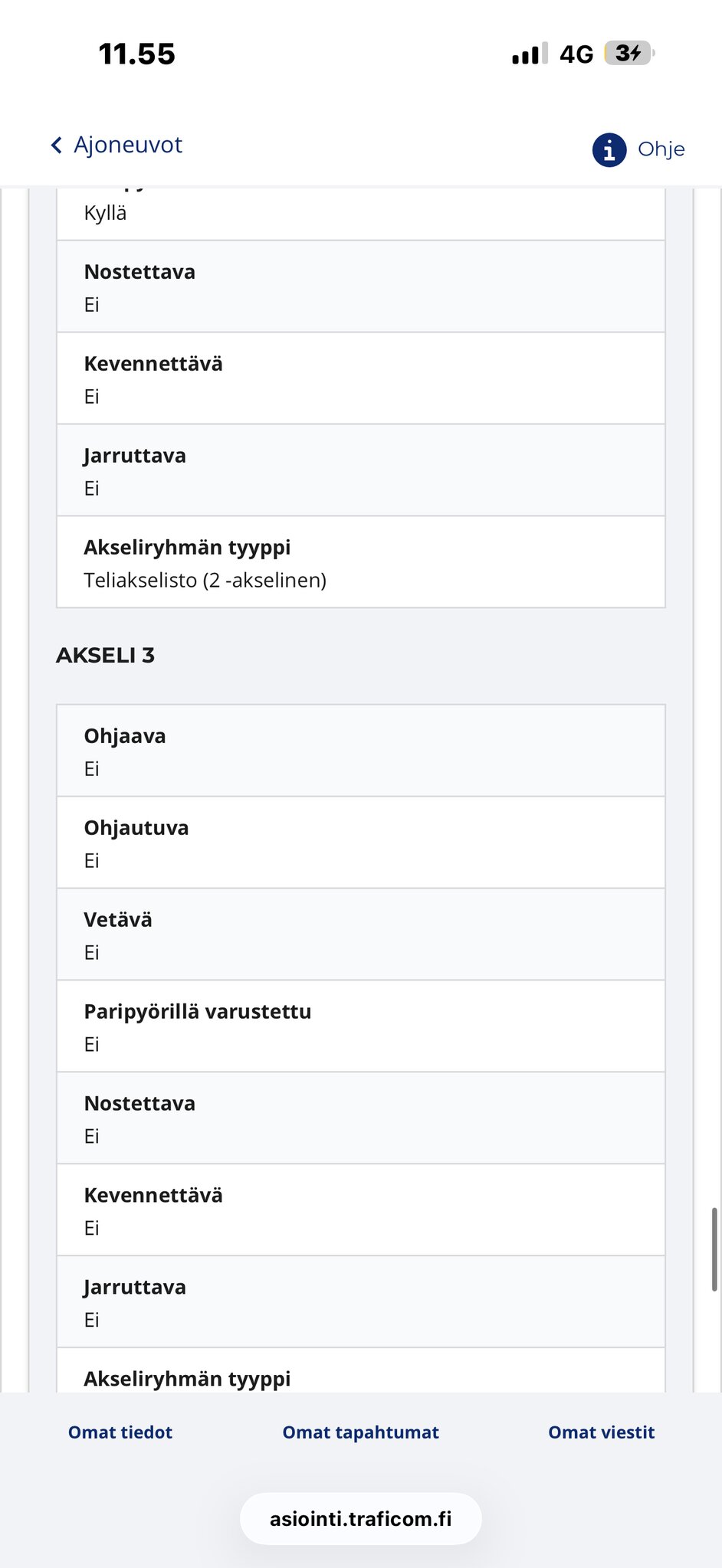Viewport: 722px width, 1568px height.
Task: Tap the asiointi.traficom.fi address bar
Action: pos(361,1519)
